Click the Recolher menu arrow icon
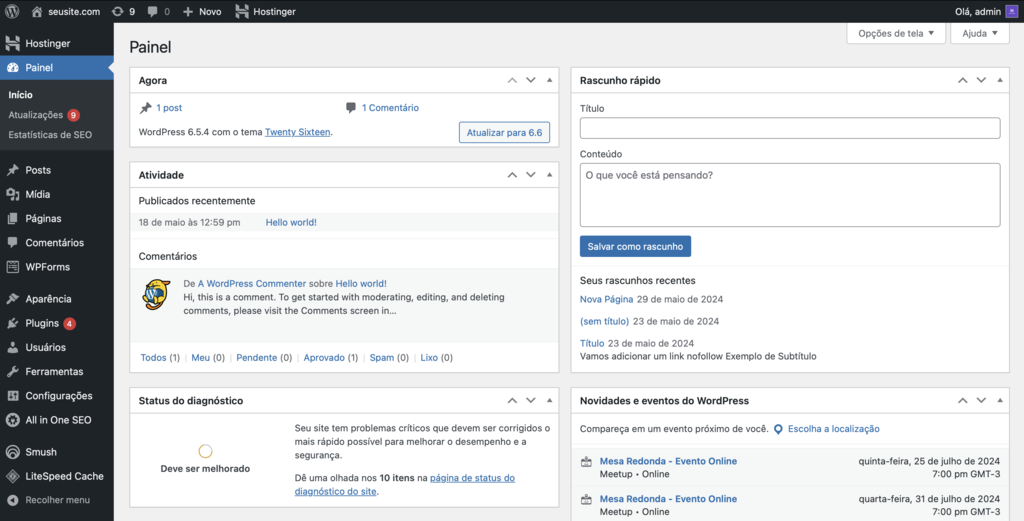Image resolution: width=1024 pixels, height=521 pixels. (12, 500)
